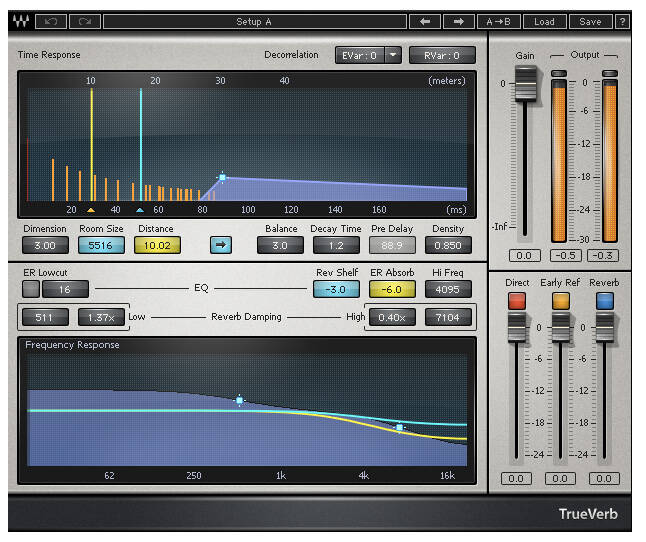Screen dimensions: 646x542
Task: Click the blue arrow link button
Action: 221,245
